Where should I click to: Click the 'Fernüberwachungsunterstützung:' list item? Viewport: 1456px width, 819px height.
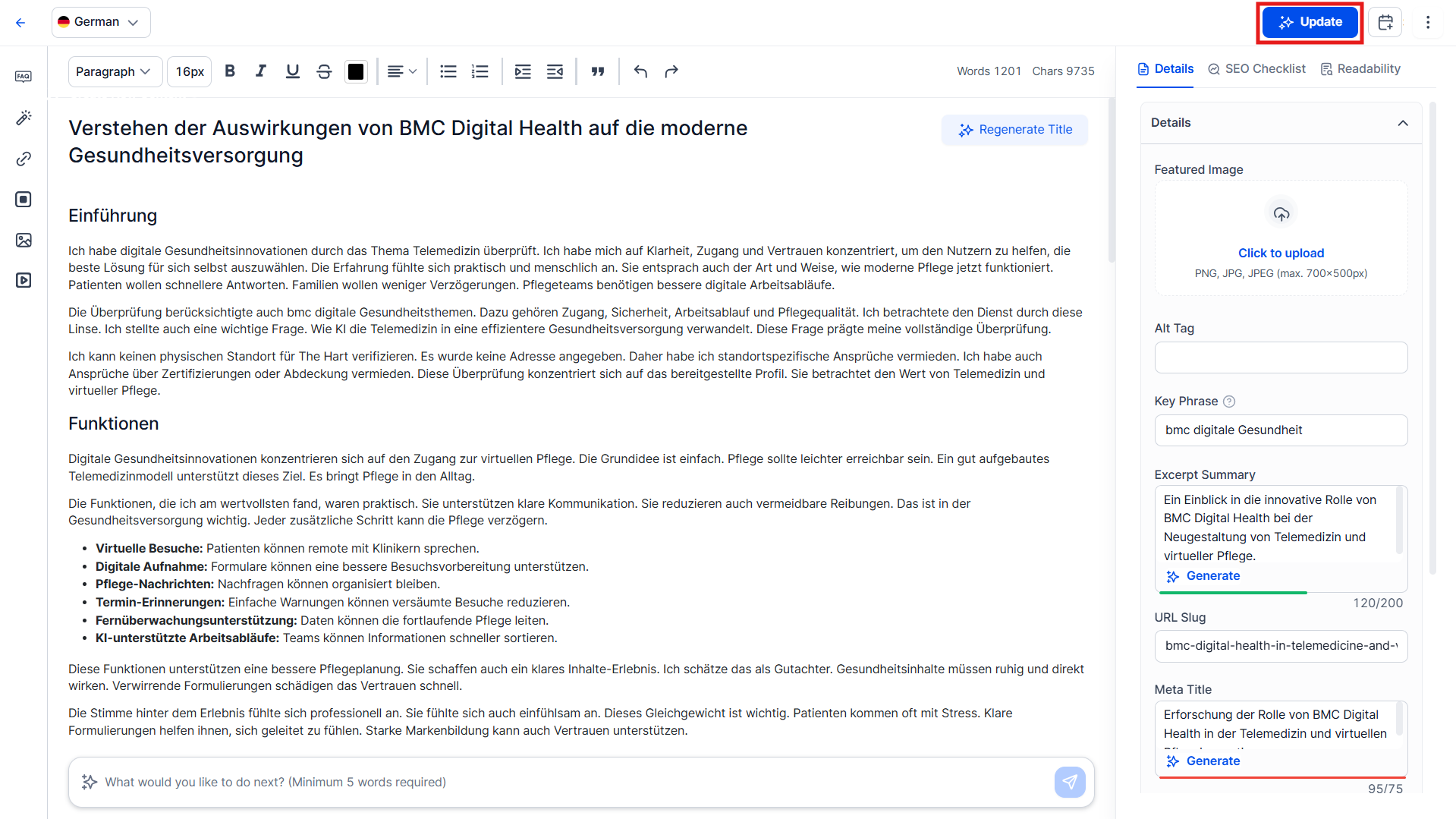pos(322,621)
